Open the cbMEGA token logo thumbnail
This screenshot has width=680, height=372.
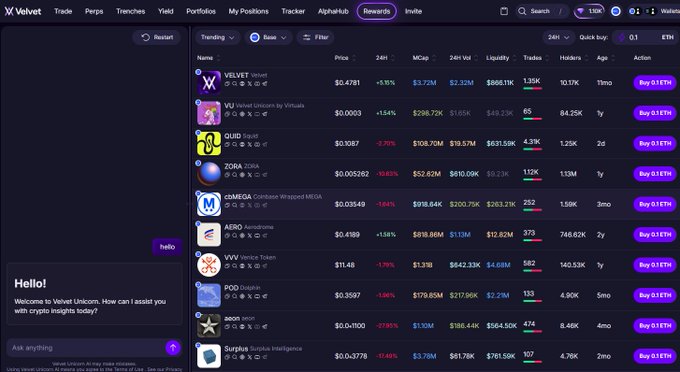(209, 204)
